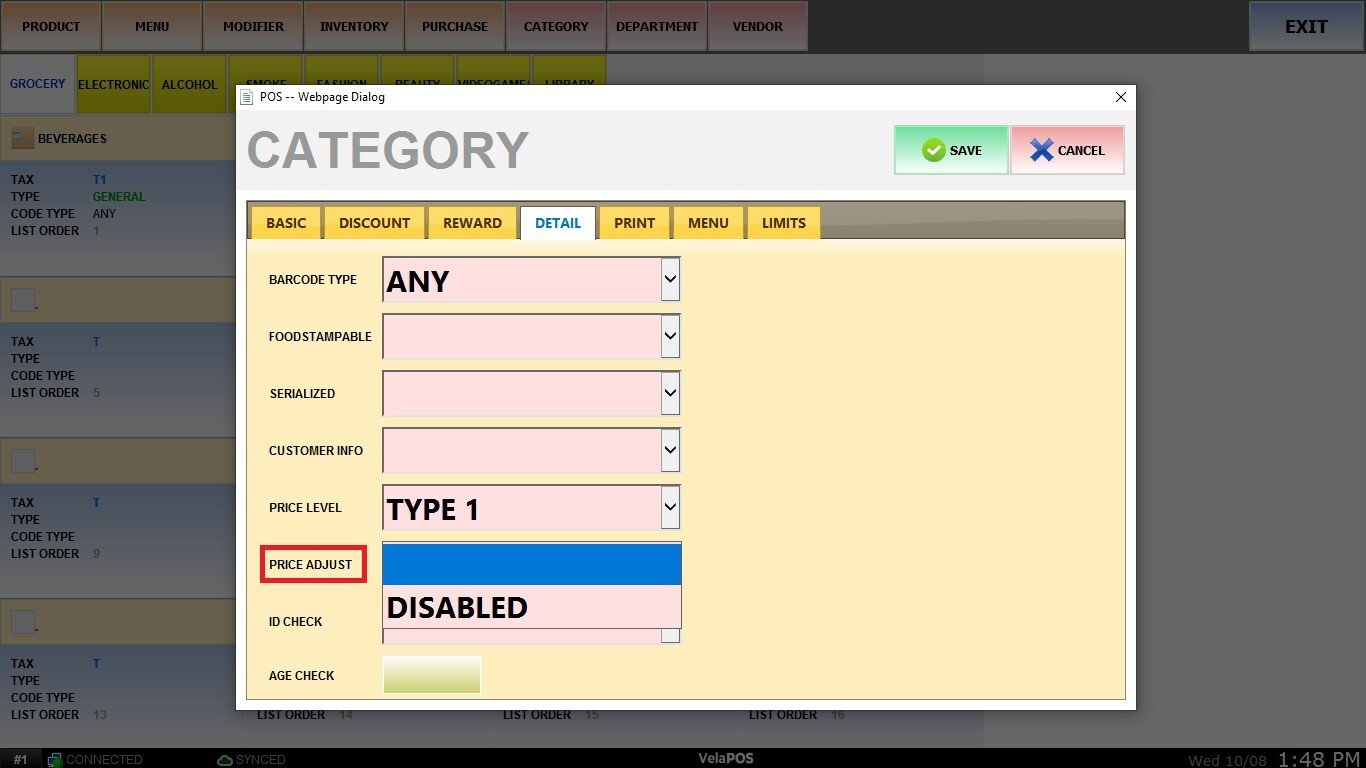Select the blank highlighted Price Adjust option
The height and width of the screenshot is (768, 1366).
(x=531, y=565)
